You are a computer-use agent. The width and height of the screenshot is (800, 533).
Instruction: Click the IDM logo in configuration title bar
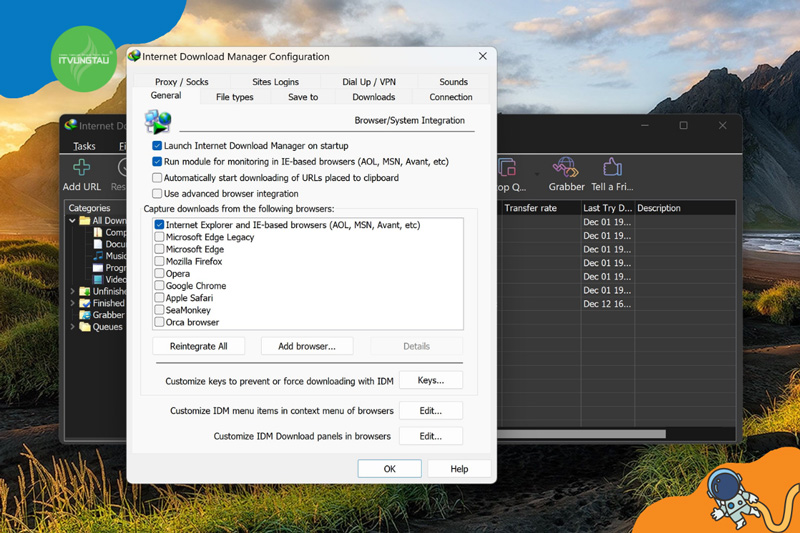(134, 56)
